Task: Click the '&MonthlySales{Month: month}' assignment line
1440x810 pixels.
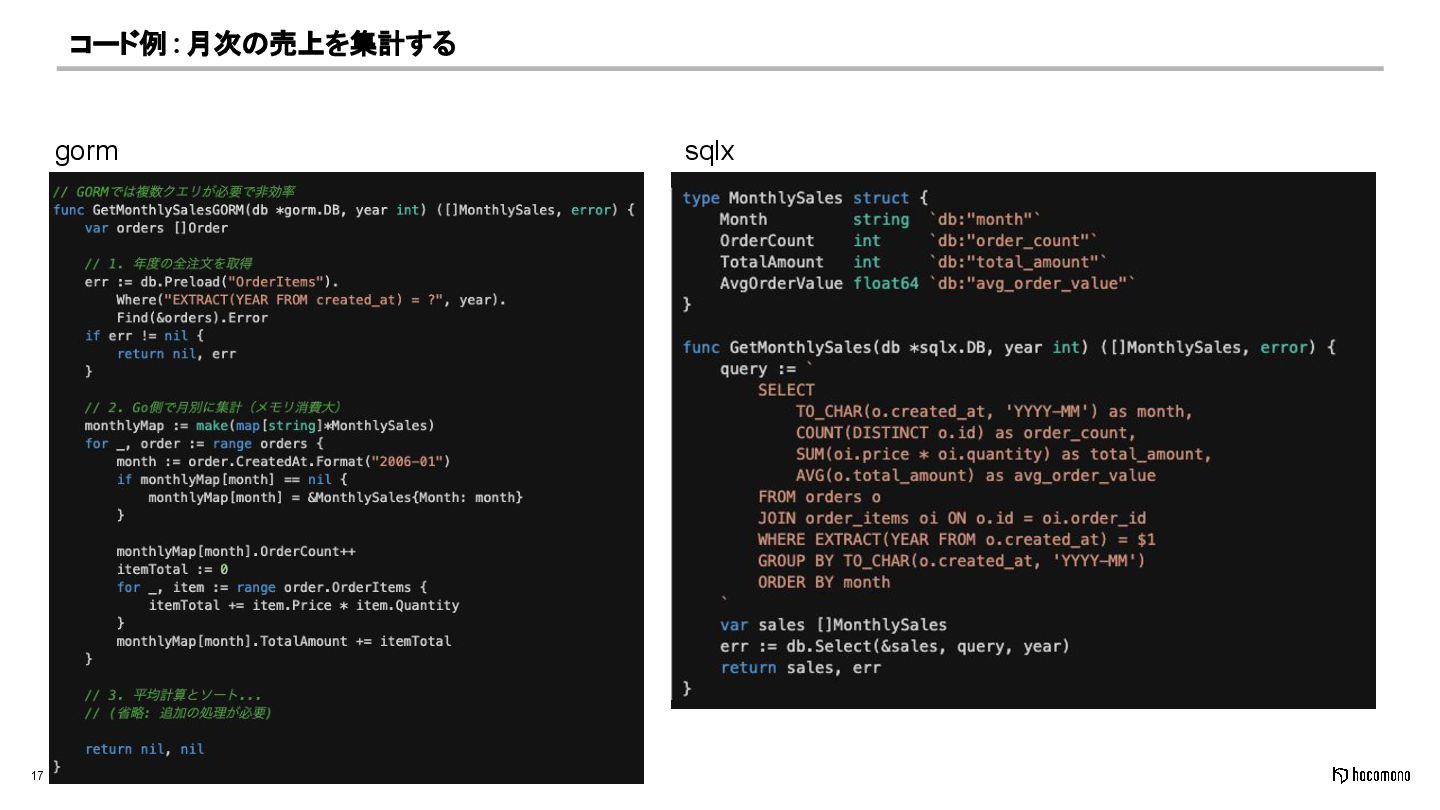Action: coord(335,498)
